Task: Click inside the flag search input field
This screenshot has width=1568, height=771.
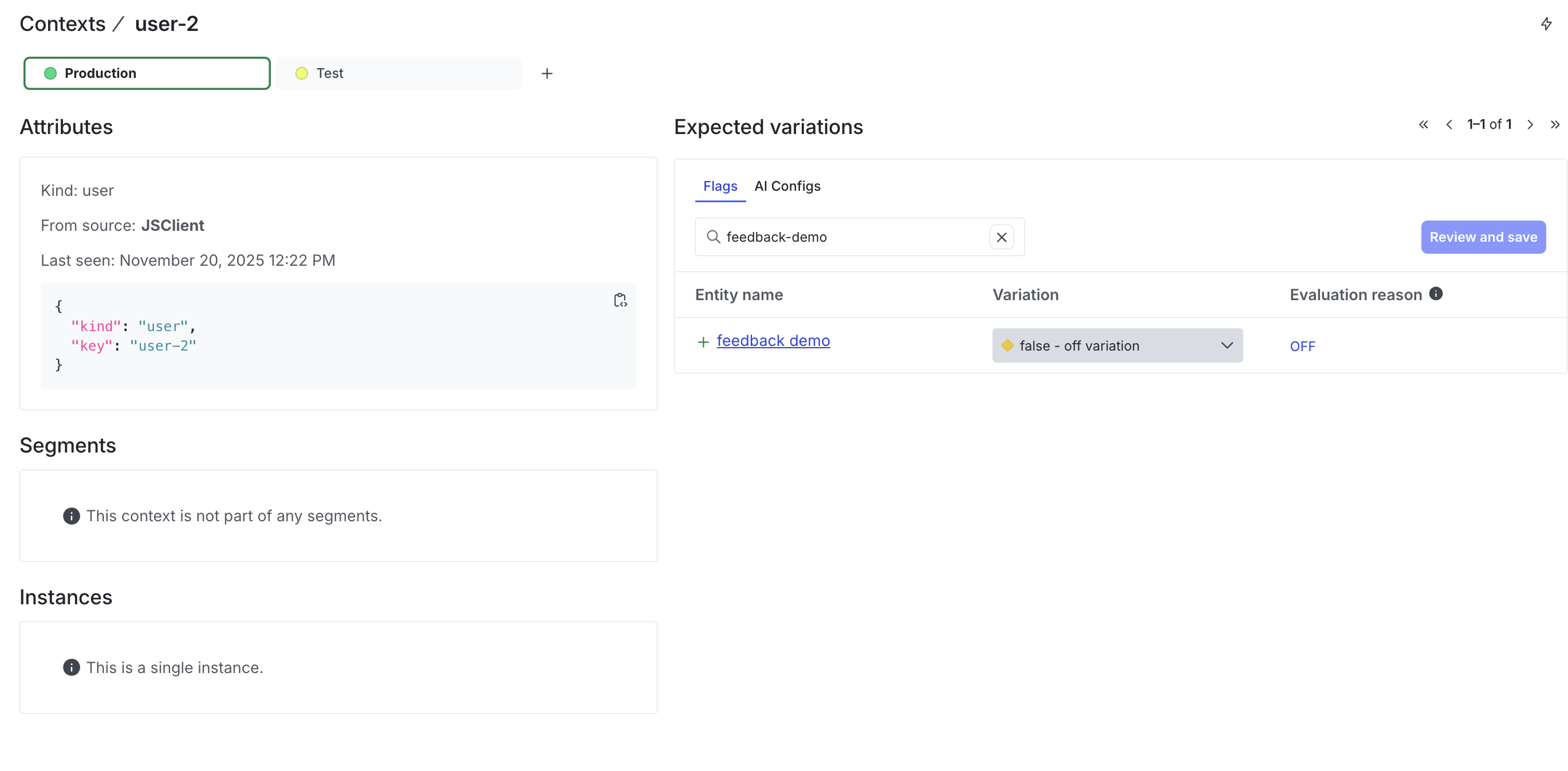Action: pos(852,237)
